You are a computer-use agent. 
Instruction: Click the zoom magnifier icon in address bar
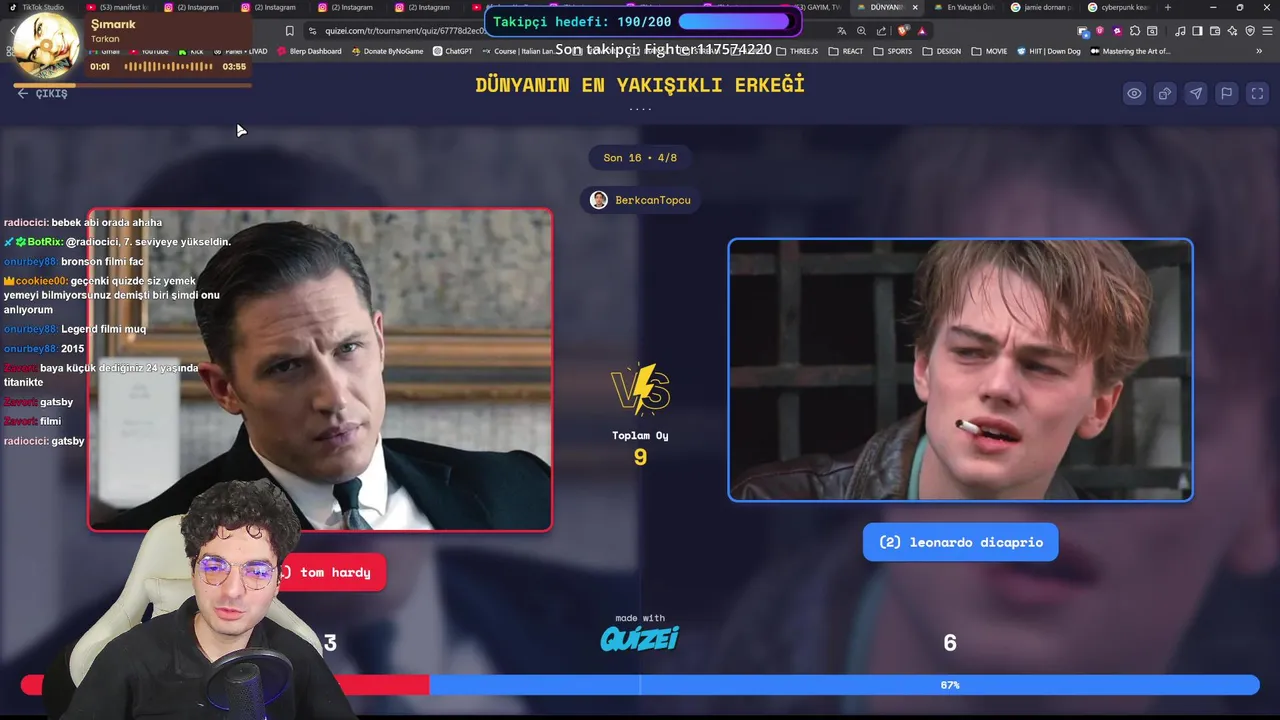pyautogui.click(x=861, y=31)
